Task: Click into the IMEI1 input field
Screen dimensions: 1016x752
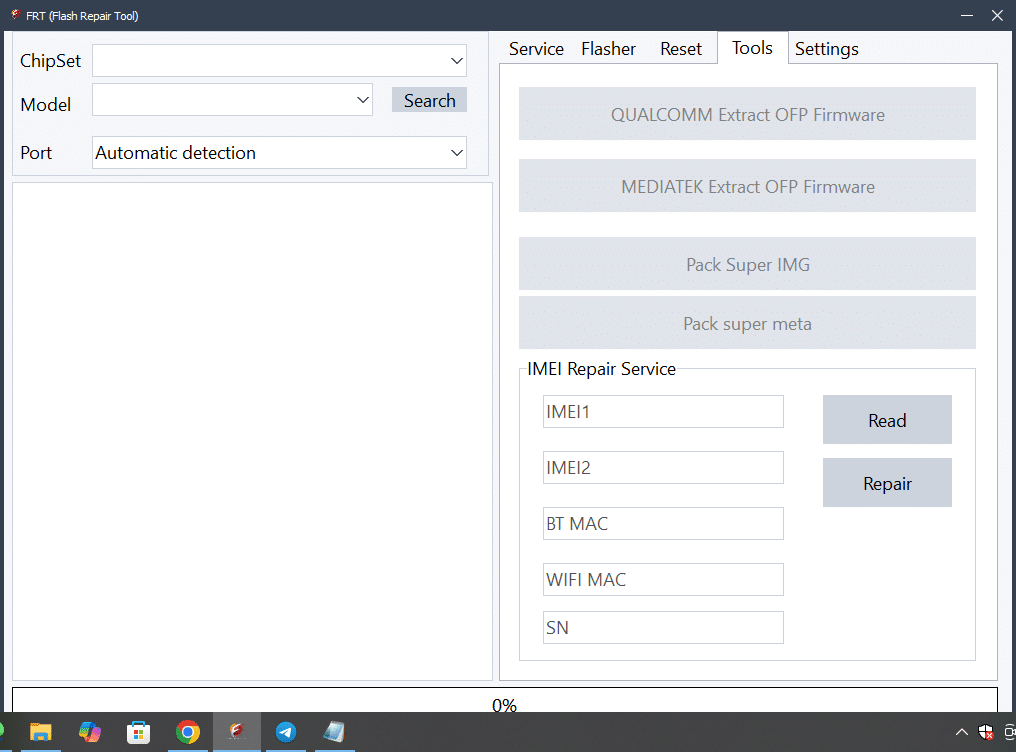Action: tap(663, 411)
